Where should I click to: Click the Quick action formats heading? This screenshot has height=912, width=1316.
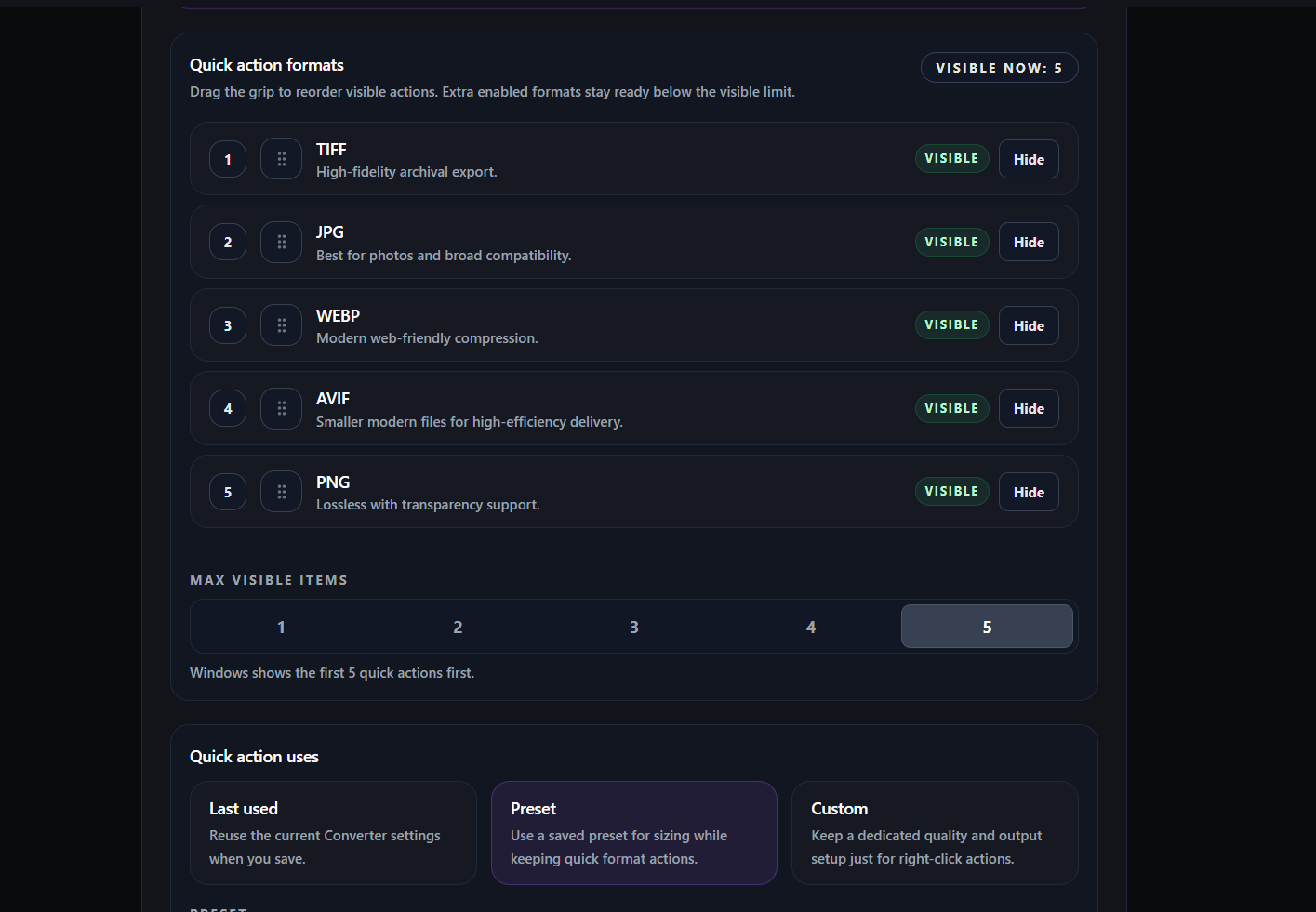[267, 65]
